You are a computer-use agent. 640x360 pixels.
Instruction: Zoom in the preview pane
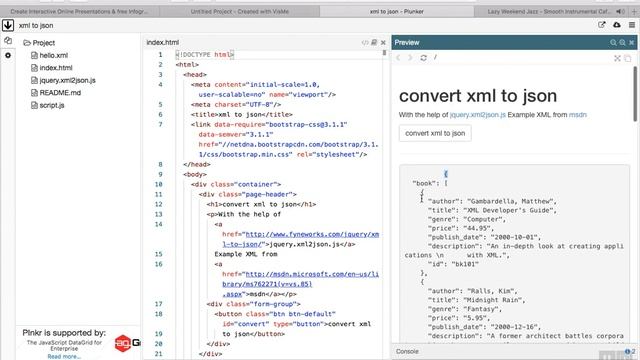(622, 42)
